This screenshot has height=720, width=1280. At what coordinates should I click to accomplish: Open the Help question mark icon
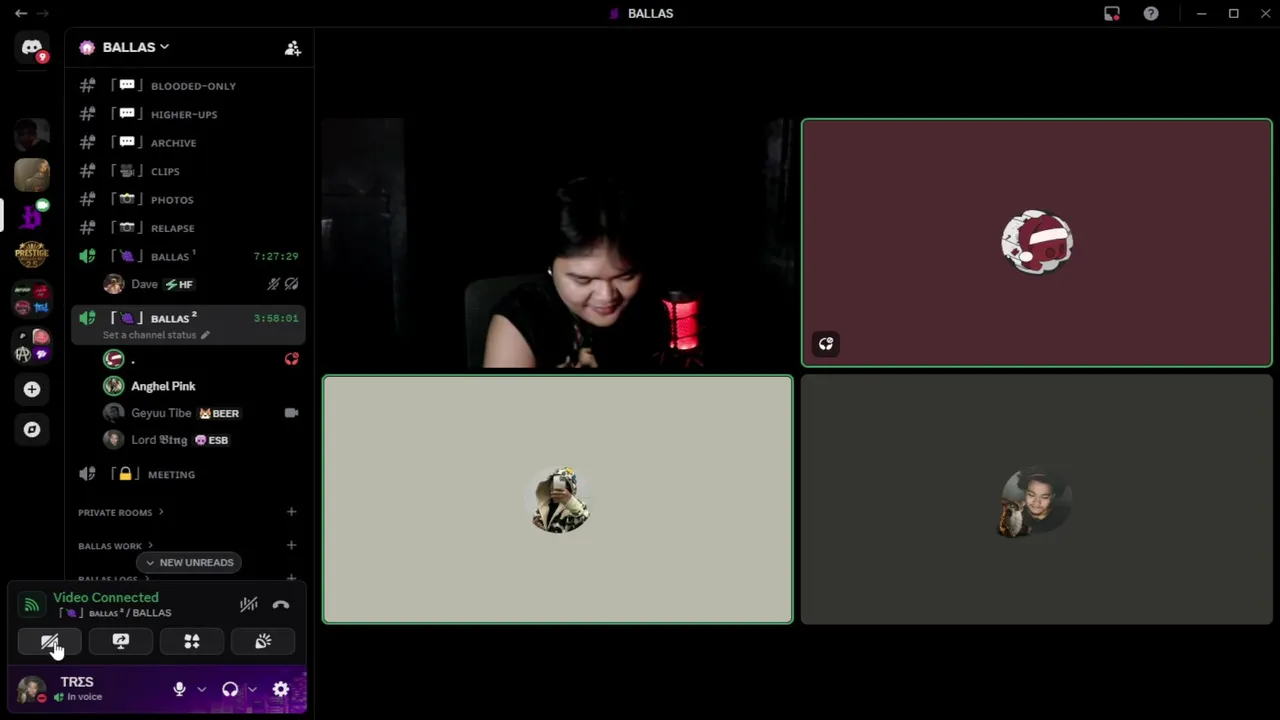[1151, 13]
